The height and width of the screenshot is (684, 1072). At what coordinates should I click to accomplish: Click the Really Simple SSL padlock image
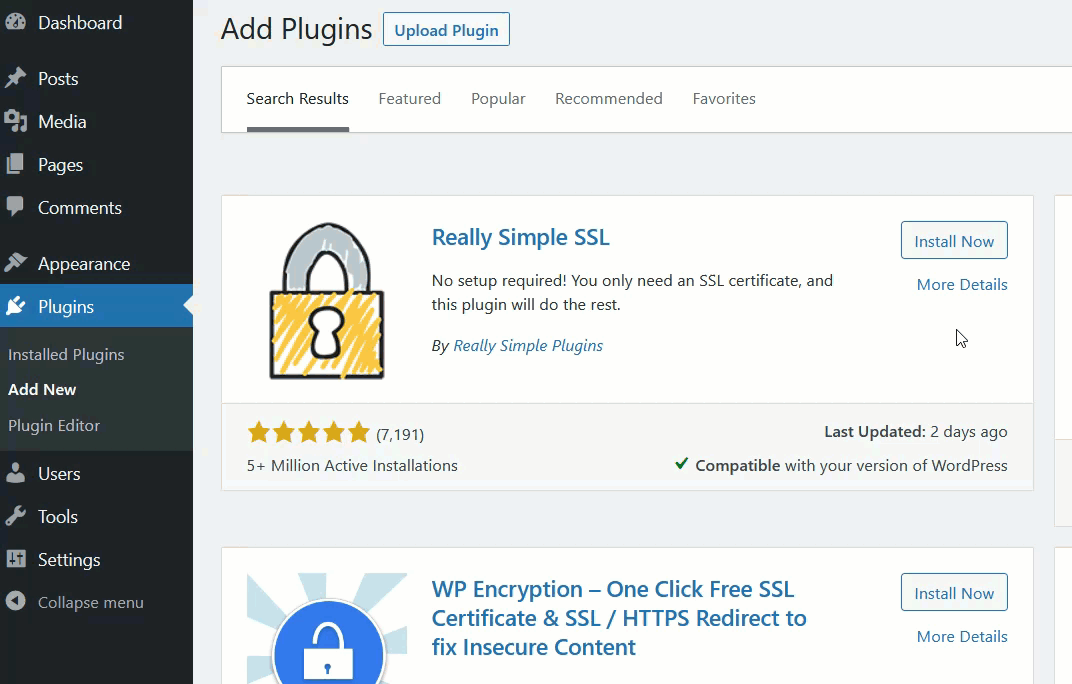click(327, 301)
